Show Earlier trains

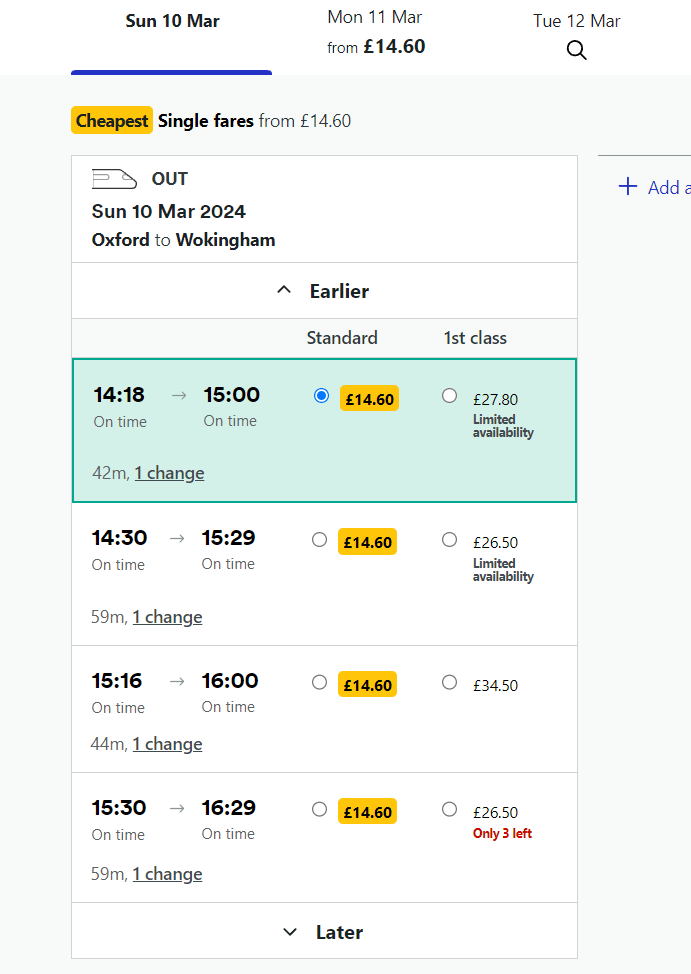pos(324,291)
